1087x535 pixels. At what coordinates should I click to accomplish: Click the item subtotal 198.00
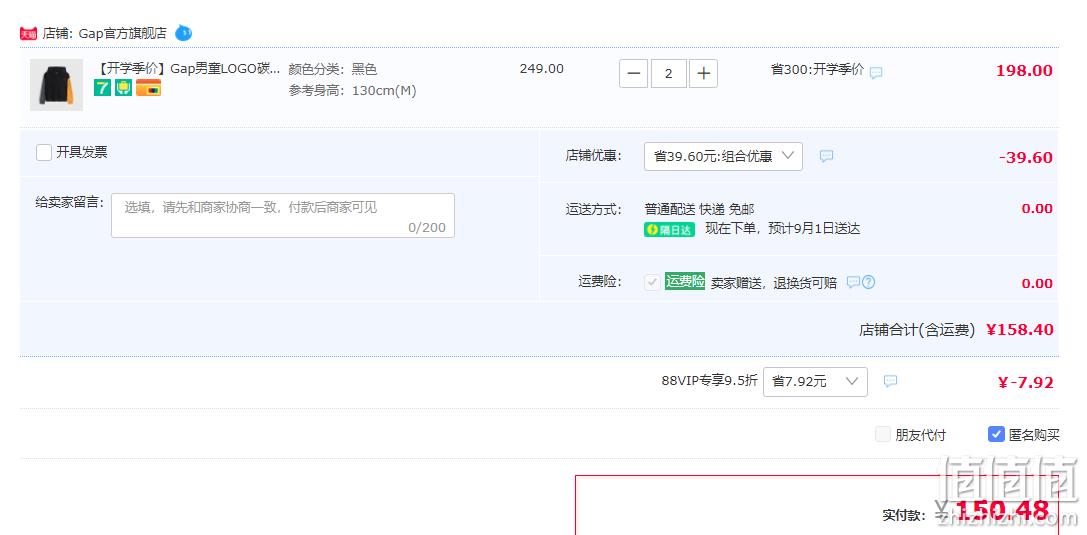click(1024, 71)
